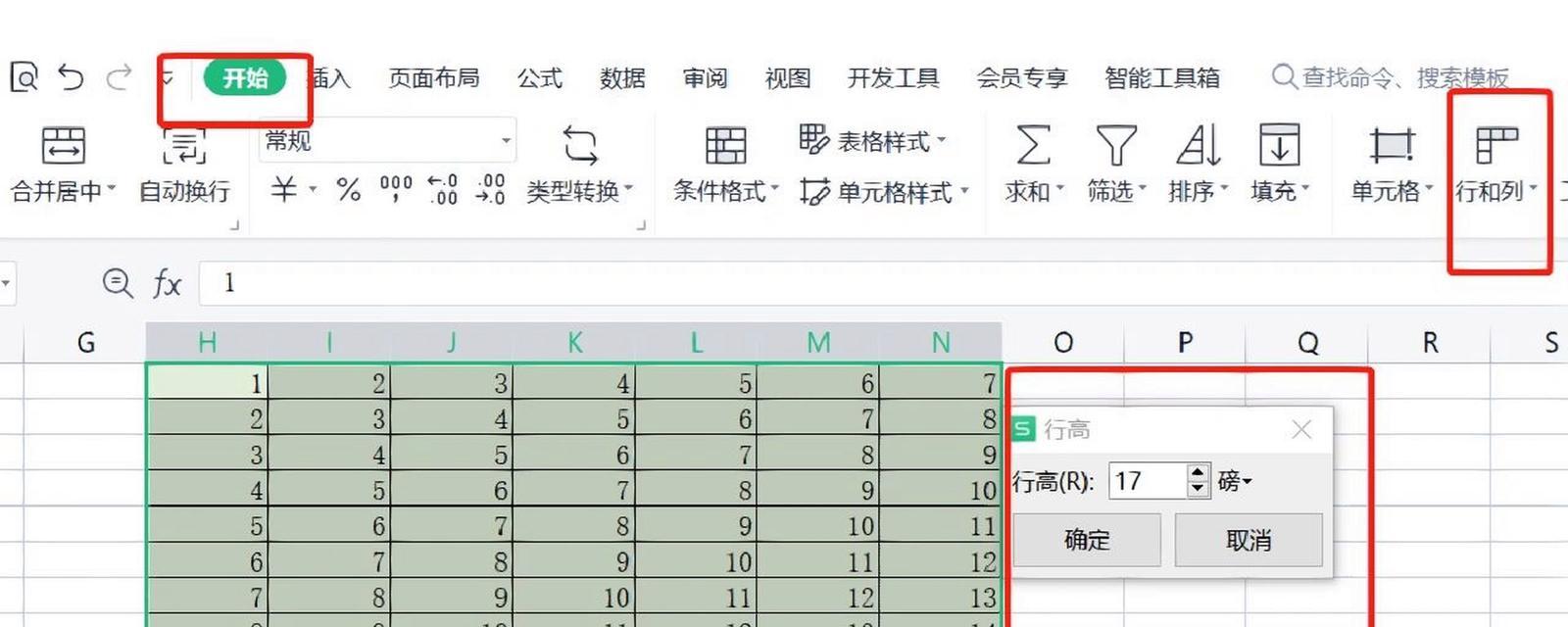Apply percent style format

[348, 188]
